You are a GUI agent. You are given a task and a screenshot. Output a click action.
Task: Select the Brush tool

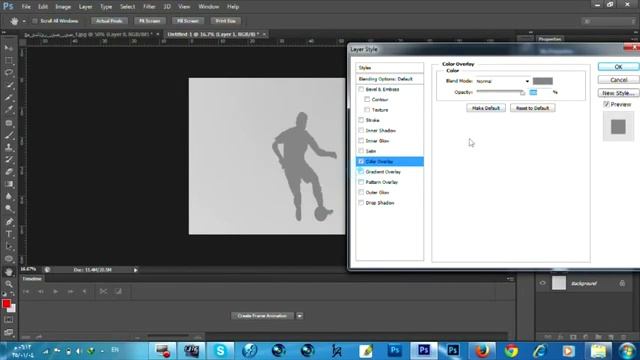9,135
